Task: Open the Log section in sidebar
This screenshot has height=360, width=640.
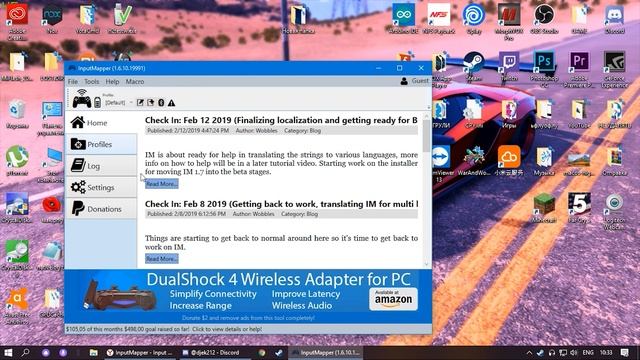Action: click(101, 166)
